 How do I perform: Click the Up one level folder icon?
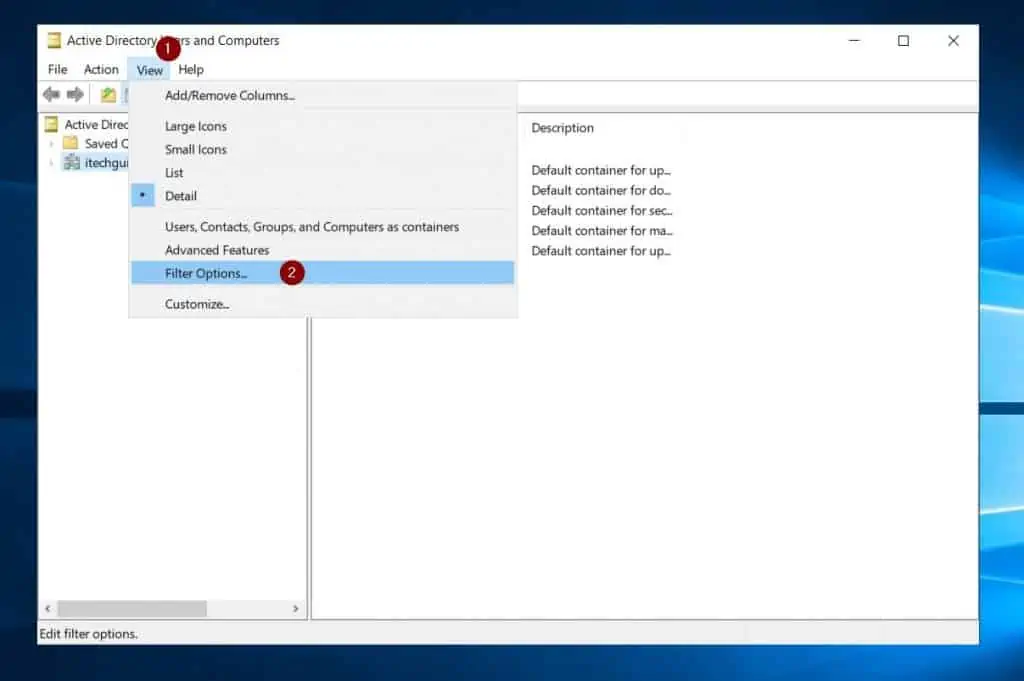[x=108, y=95]
